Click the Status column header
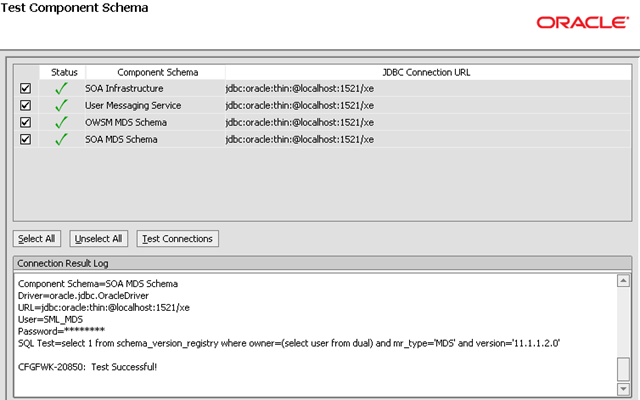This screenshot has height=400, width=640. coord(63,72)
